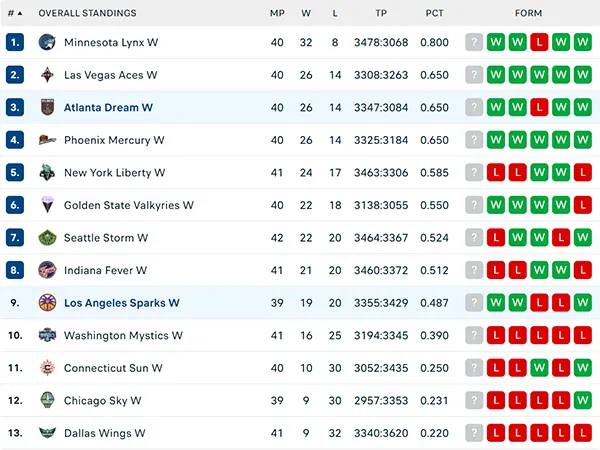This screenshot has width=600, height=450.
Task: Click the blue rank 5. badge
Action: click(15, 172)
